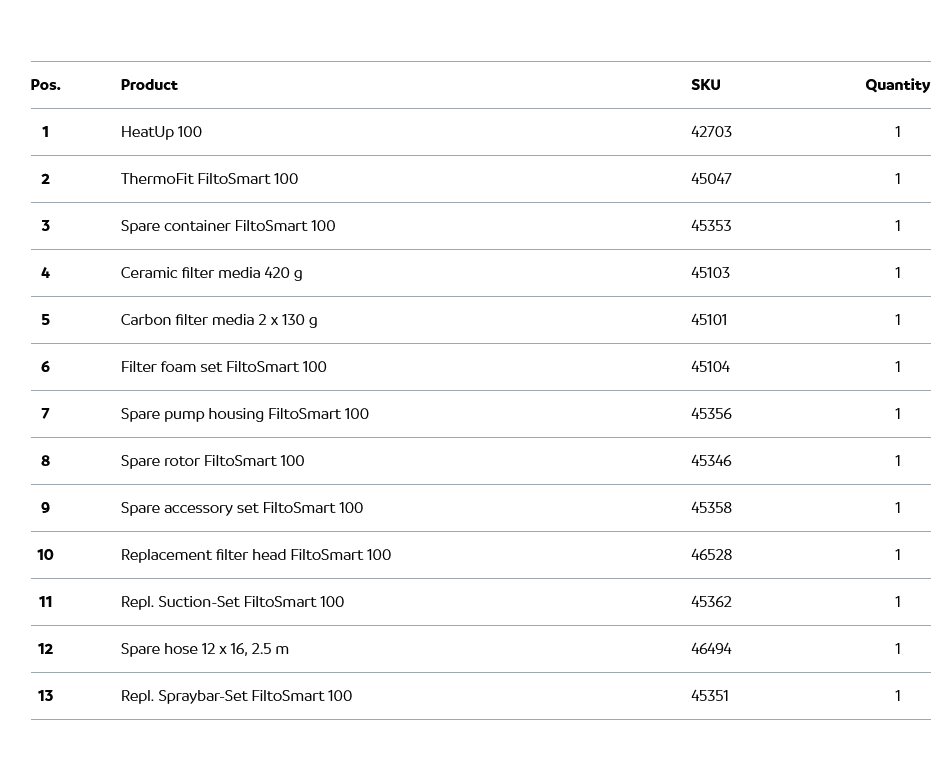Select SKU number 46528
Image resolution: width=952 pixels, height=762 pixels.
(711, 555)
